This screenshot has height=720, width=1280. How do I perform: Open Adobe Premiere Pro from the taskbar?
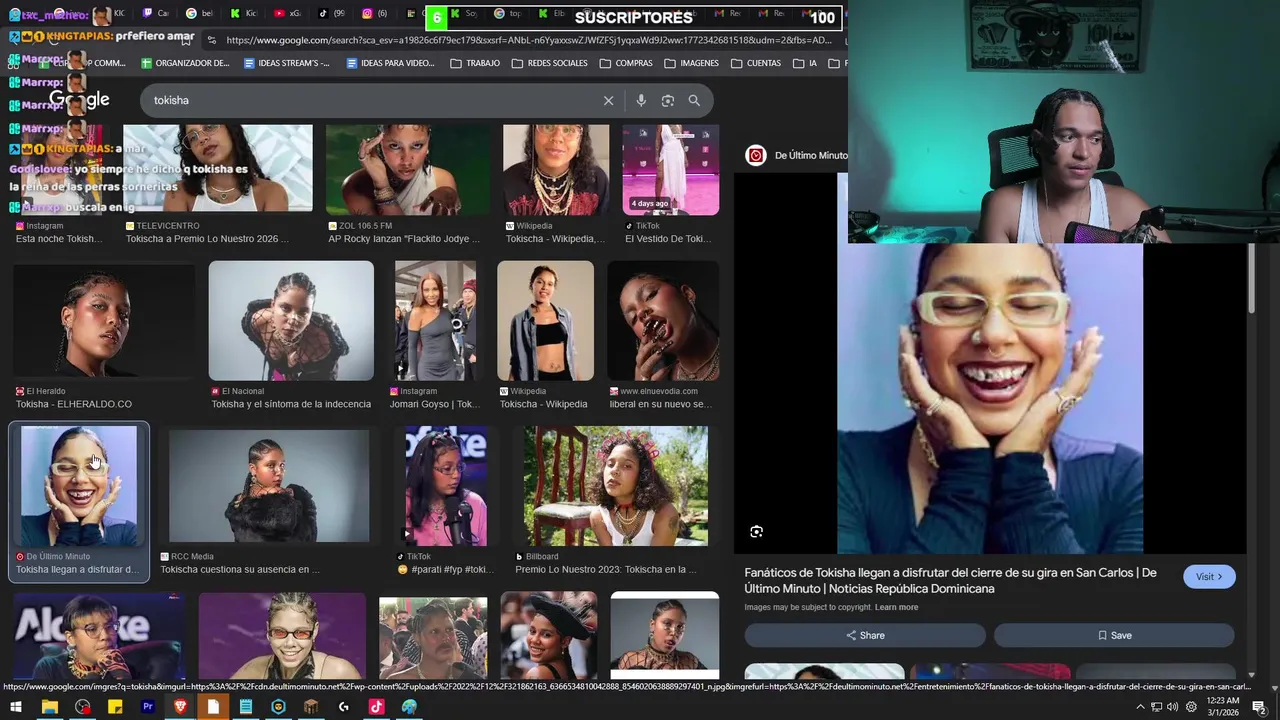(148, 707)
